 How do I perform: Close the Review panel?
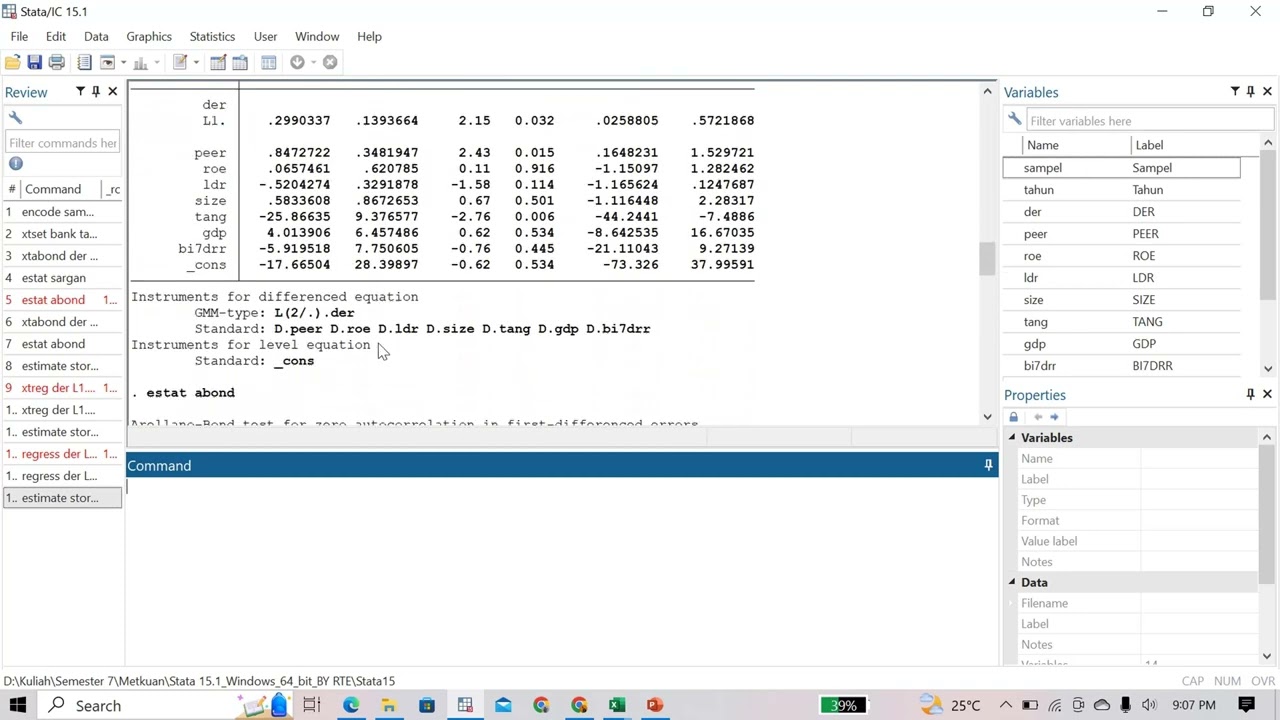coord(112,92)
